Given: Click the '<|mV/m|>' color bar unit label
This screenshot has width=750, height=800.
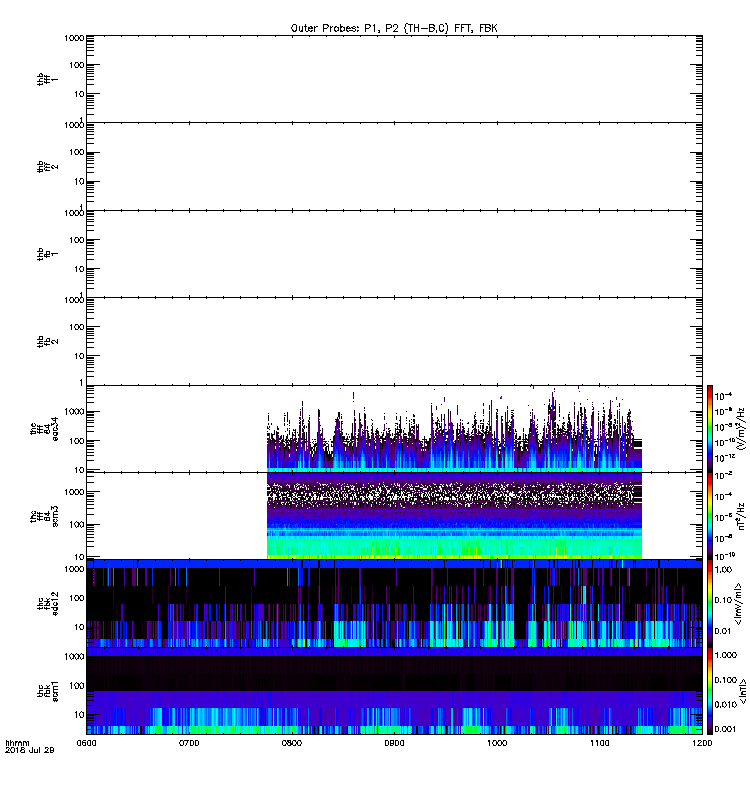Looking at the screenshot, I should click(737, 604).
